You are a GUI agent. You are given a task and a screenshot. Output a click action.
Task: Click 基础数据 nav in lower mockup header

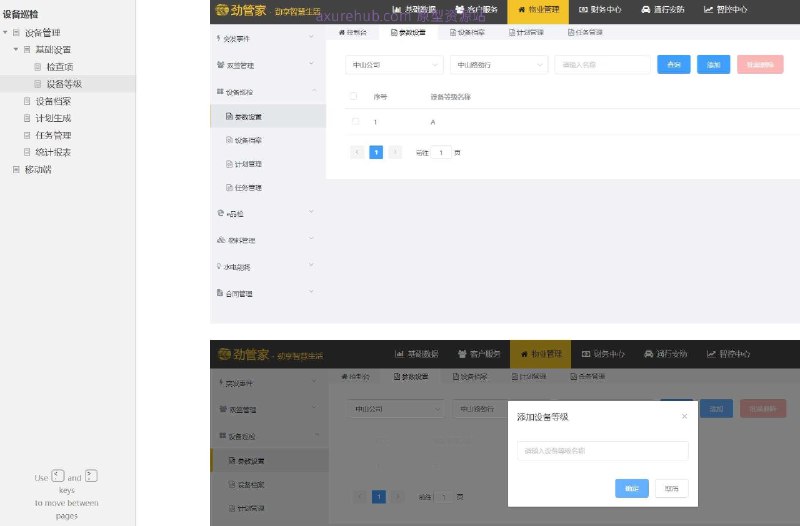point(417,354)
